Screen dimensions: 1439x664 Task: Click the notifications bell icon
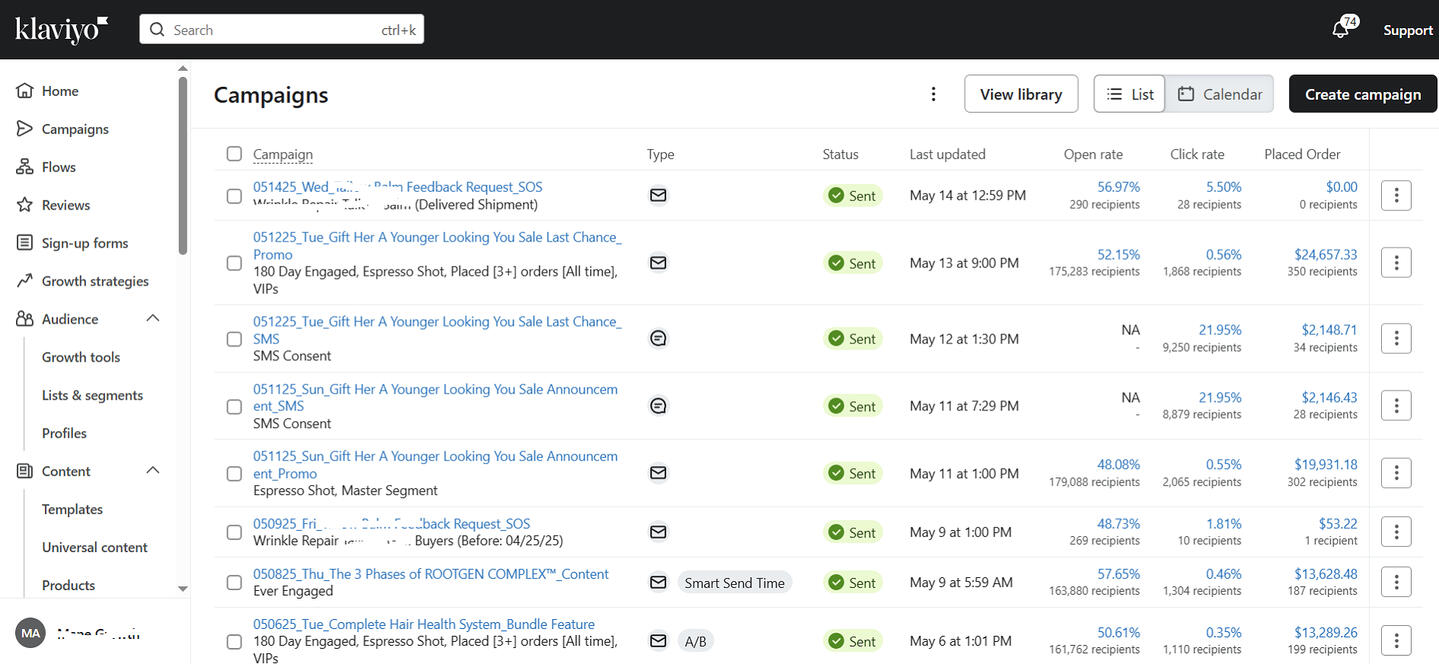[1341, 30]
